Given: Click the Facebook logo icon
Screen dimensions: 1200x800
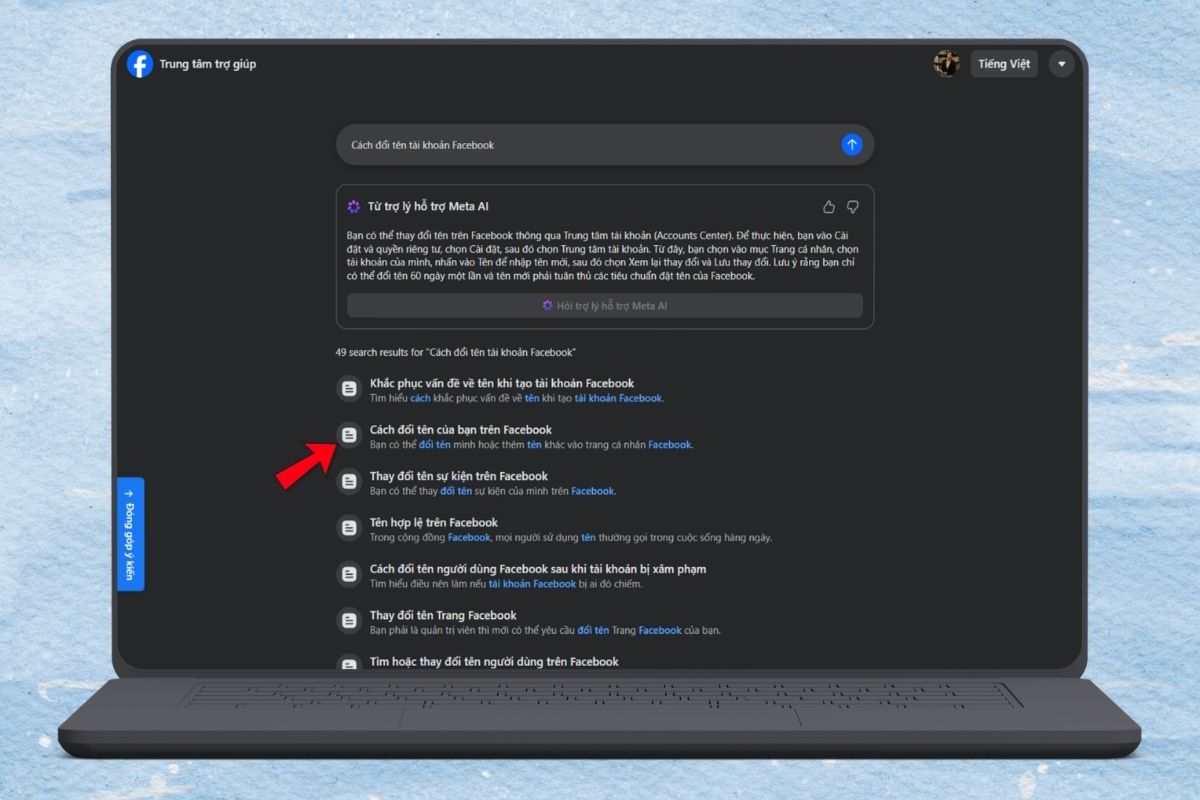Looking at the screenshot, I should (x=140, y=64).
